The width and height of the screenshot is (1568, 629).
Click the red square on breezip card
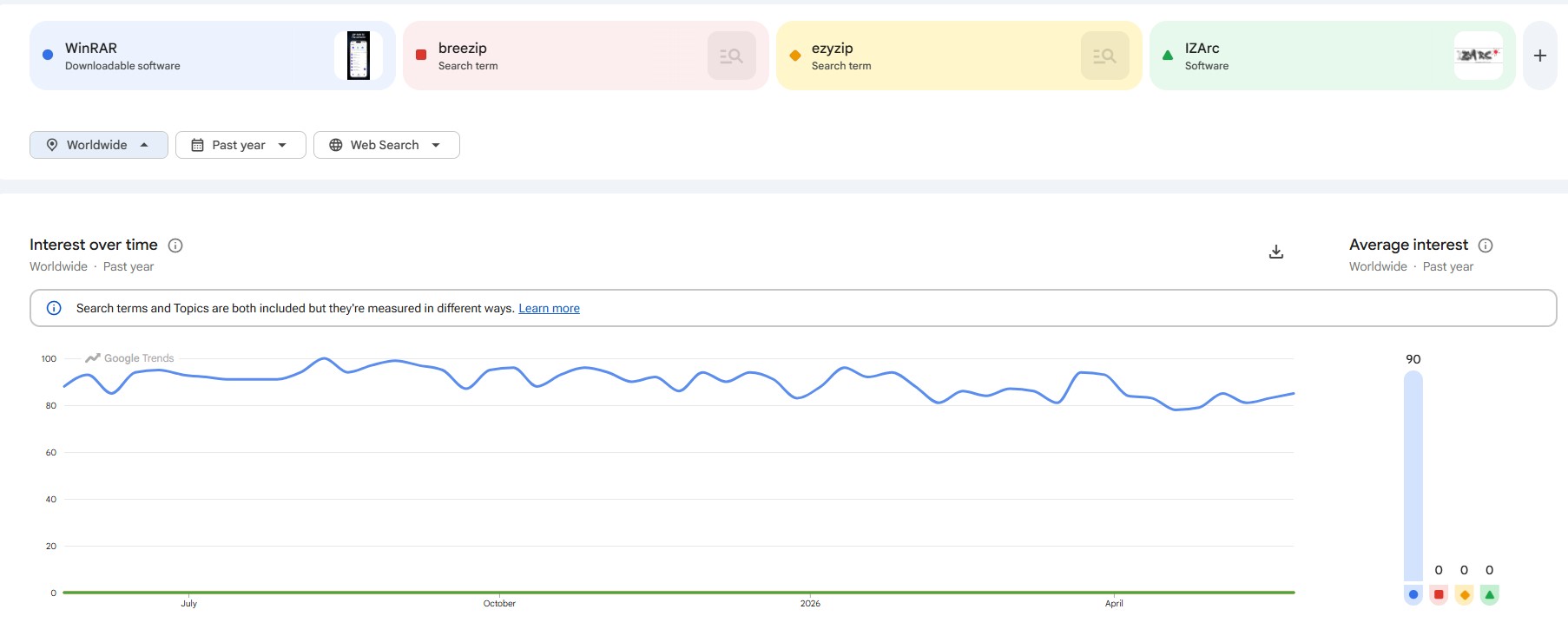(421, 55)
